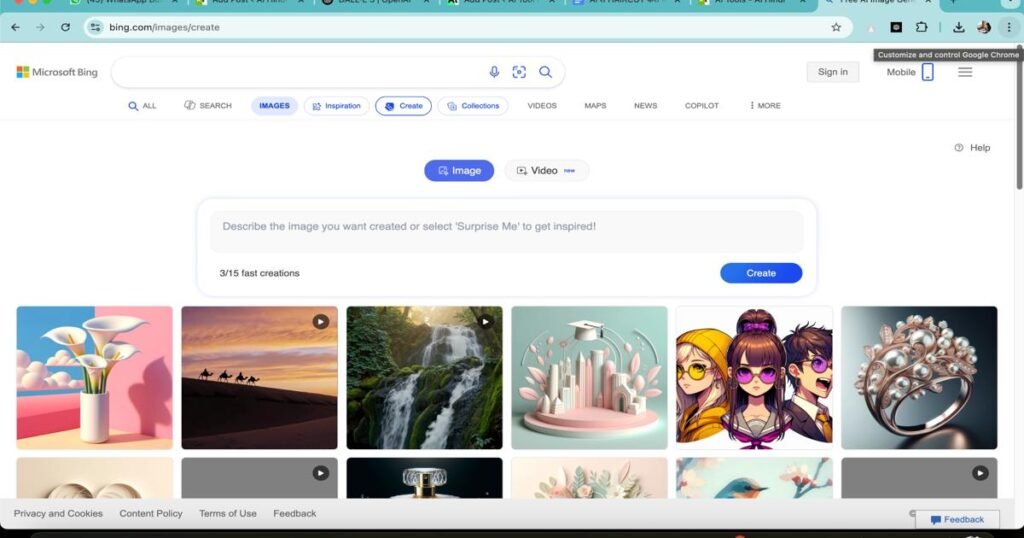Click the Sign in button
The width and height of the screenshot is (1024, 538).
pos(832,72)
